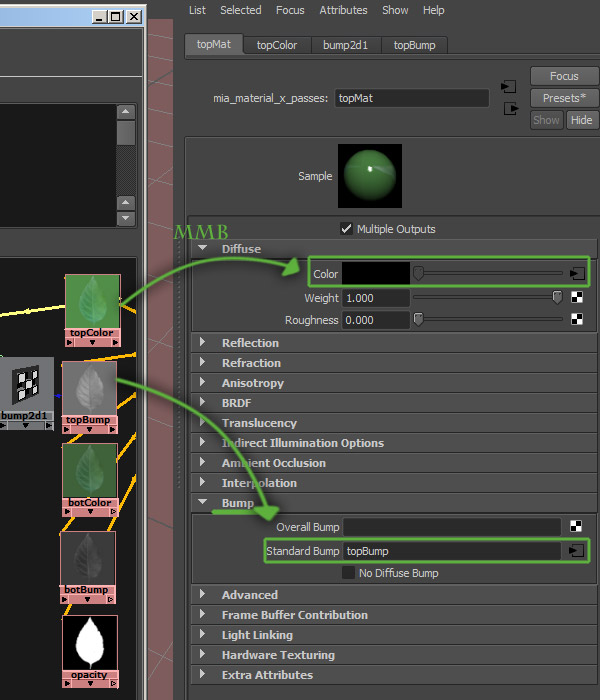The width and height of the screenshot is (600, 700).
Task: Click the topColor node right output arrow
Action: [116, 343]
